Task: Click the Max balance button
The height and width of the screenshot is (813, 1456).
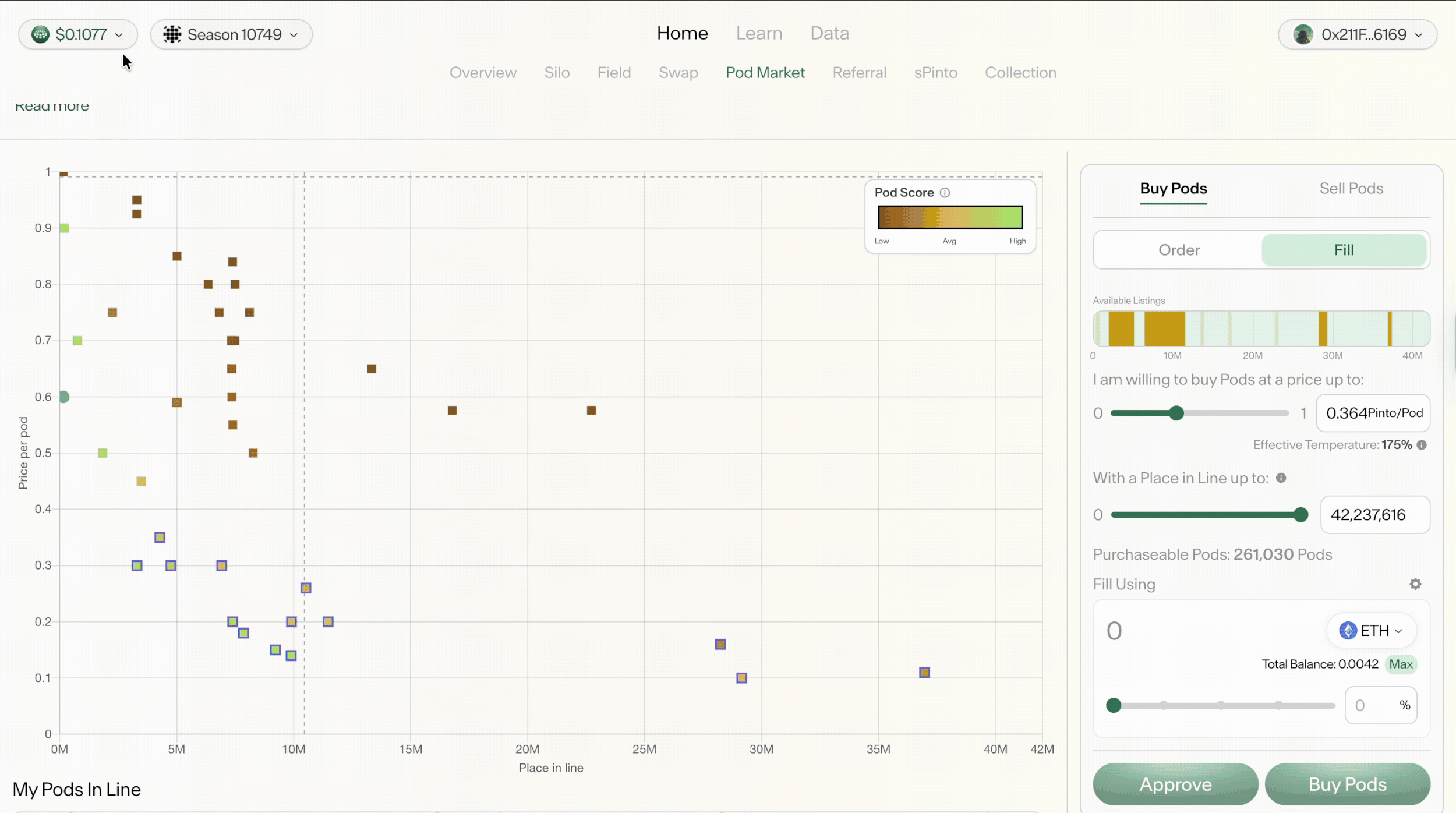Action: click(x=1401, y=664)
